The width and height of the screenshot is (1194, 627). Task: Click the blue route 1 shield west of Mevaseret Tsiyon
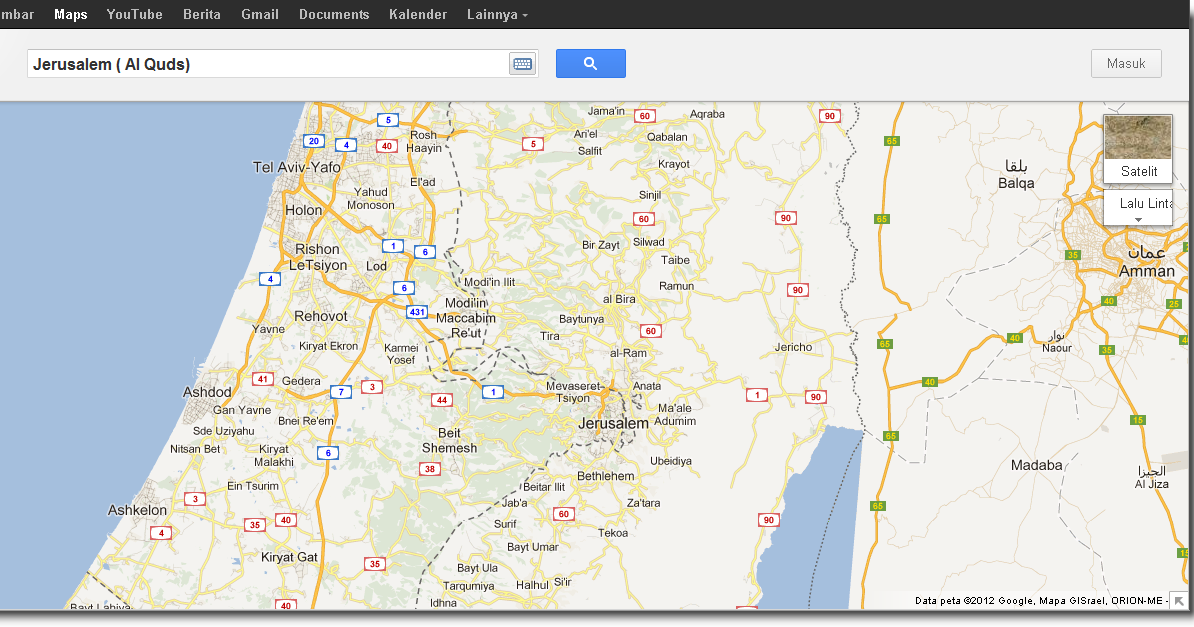[x=493, y=392]
